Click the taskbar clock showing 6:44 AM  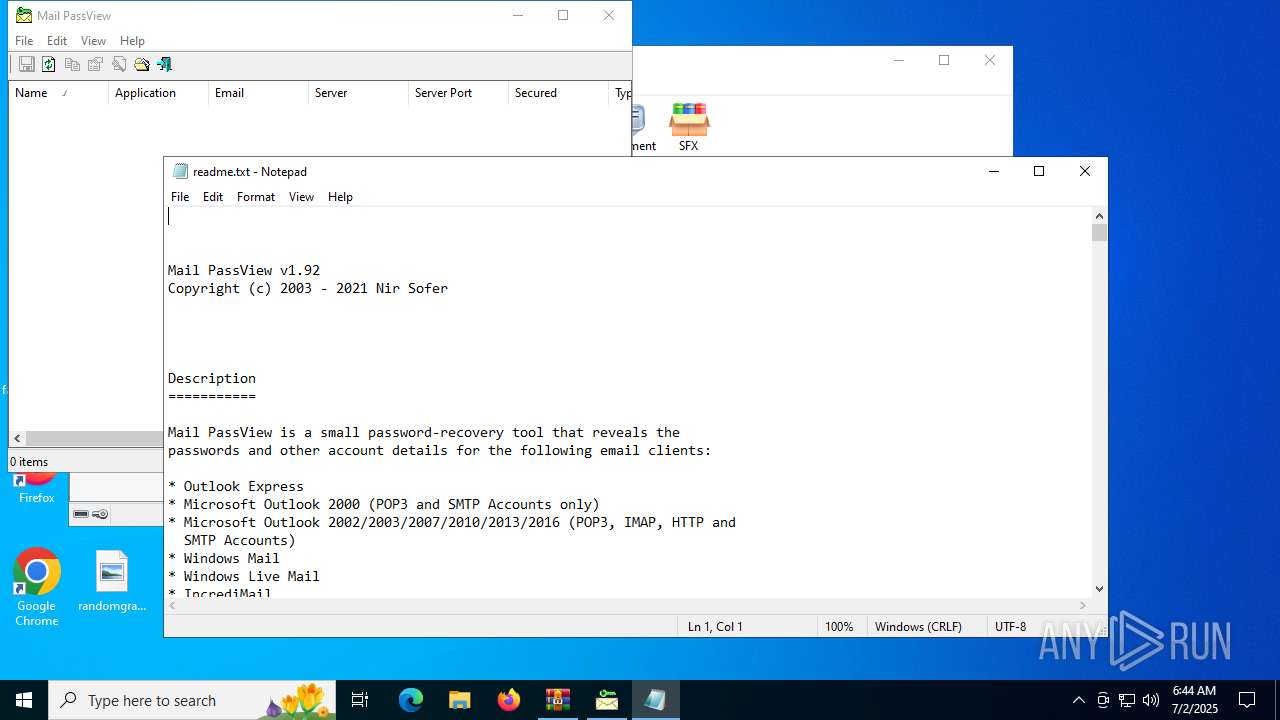point(1194,700)
